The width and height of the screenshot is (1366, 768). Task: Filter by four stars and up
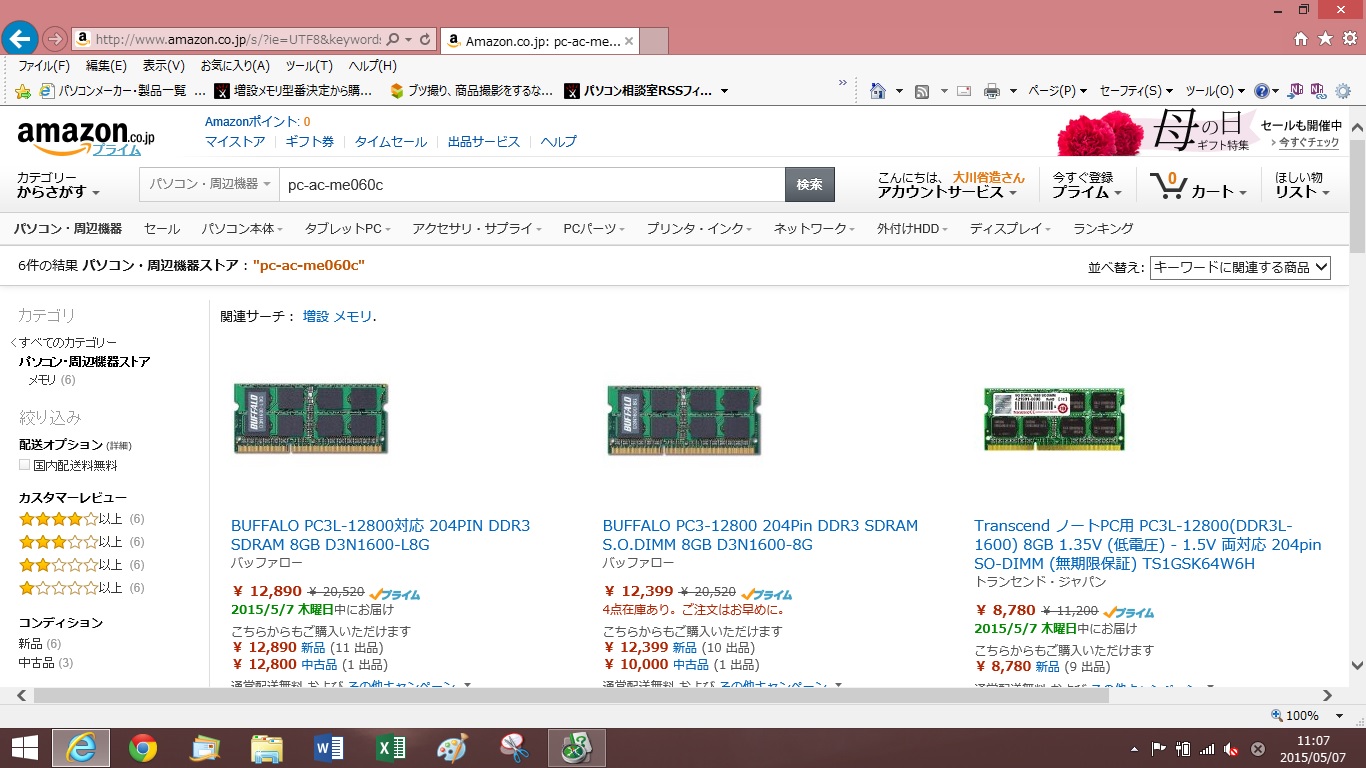[x=81, y=519]
